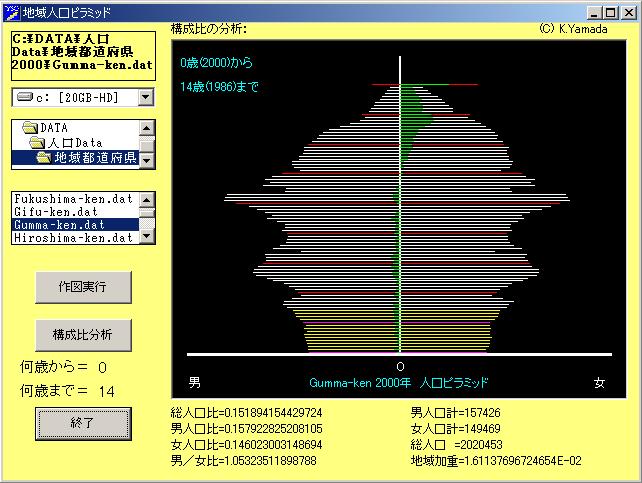Click the 構成比の分析 heading label
Viewport: 642px width, 483px height.
tap(209, 29)
